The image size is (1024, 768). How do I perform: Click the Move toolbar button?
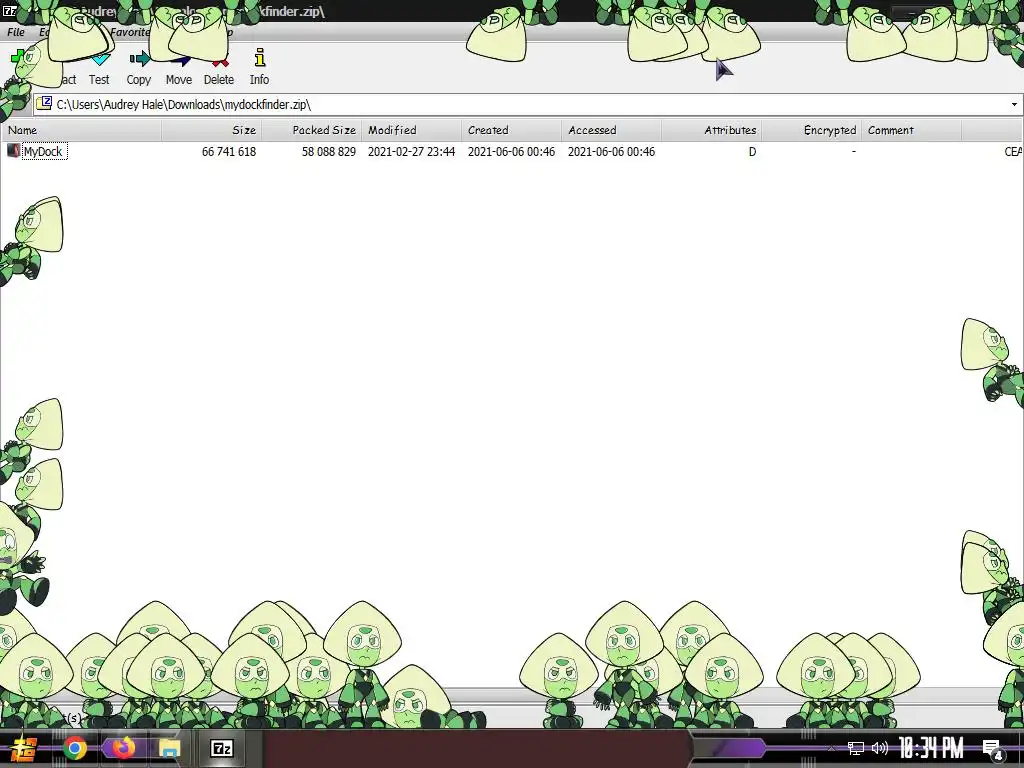click(x=178, y=67)
